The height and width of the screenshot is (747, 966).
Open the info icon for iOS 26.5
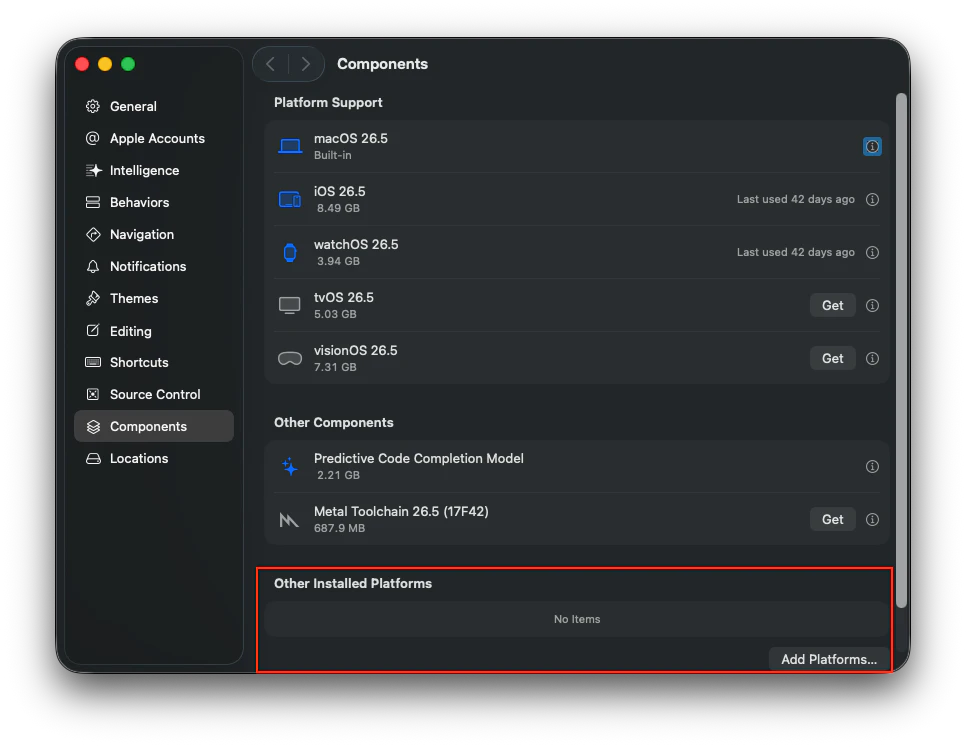pos(872,200)
